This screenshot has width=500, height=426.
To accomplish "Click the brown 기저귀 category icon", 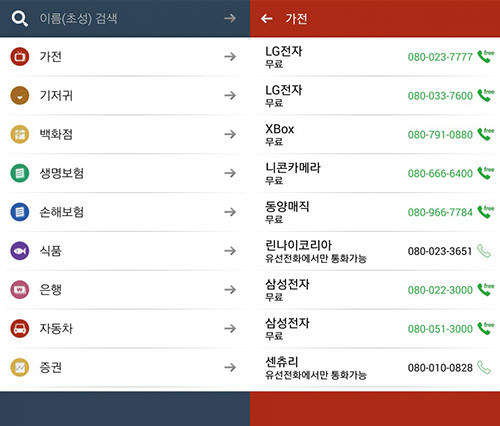I will pyautogui.click(x=20, y=95).
